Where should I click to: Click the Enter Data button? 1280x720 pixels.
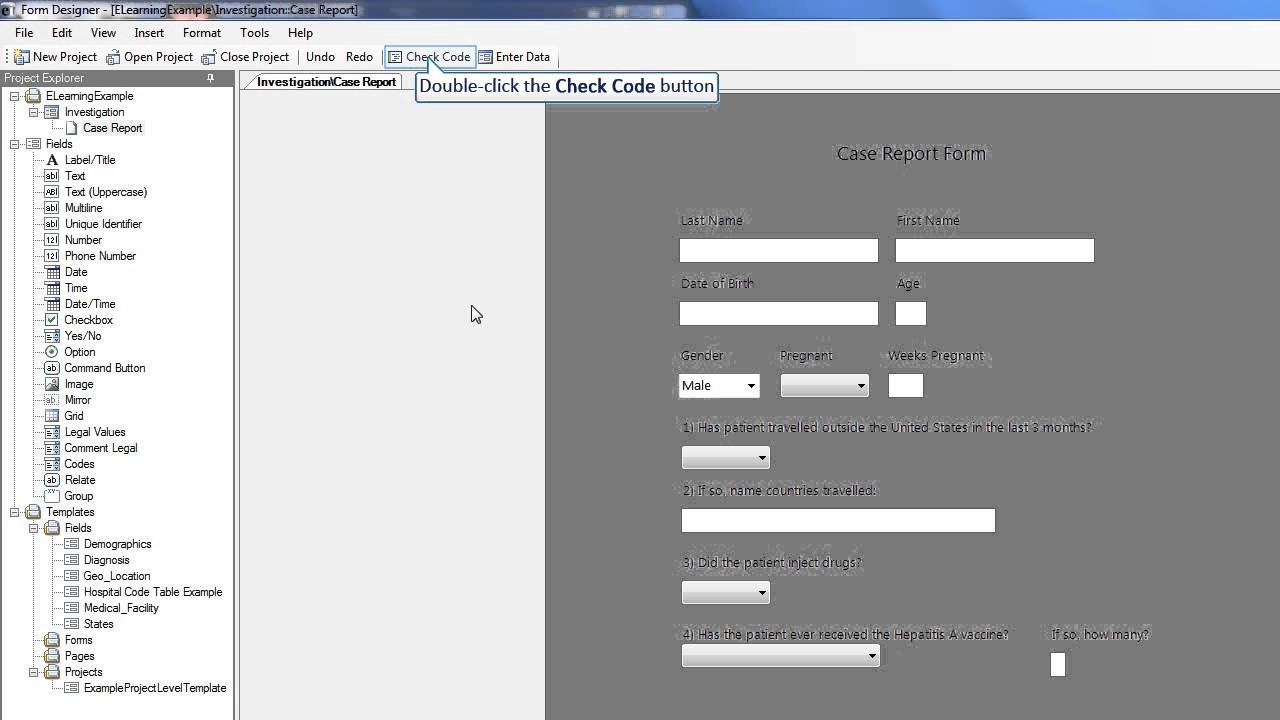(x=514, y=57)
